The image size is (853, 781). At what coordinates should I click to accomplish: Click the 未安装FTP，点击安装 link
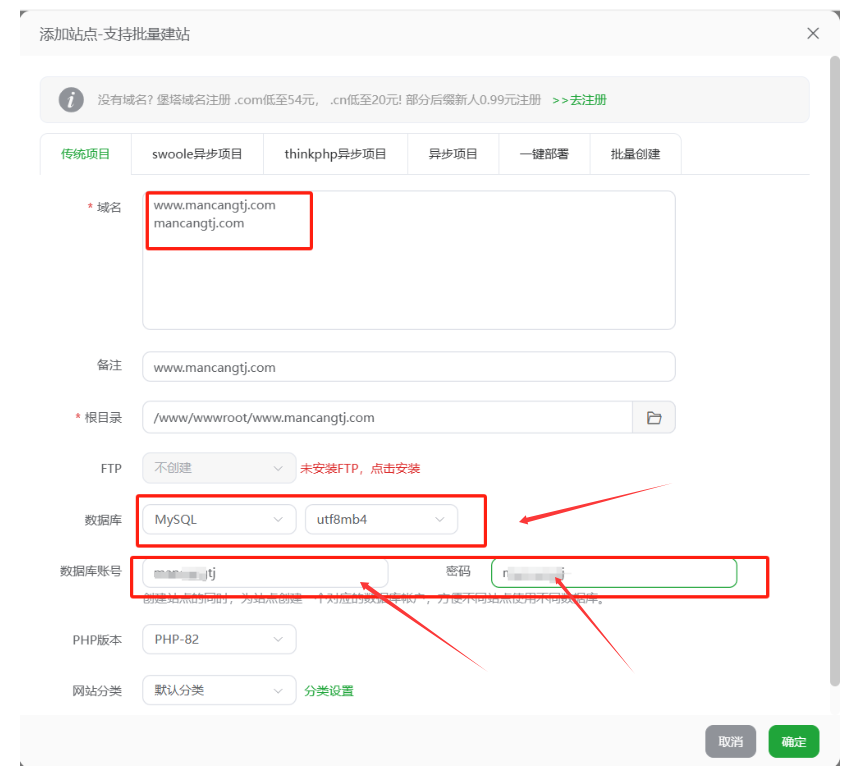pyautogui.click(x=360, y=468)
